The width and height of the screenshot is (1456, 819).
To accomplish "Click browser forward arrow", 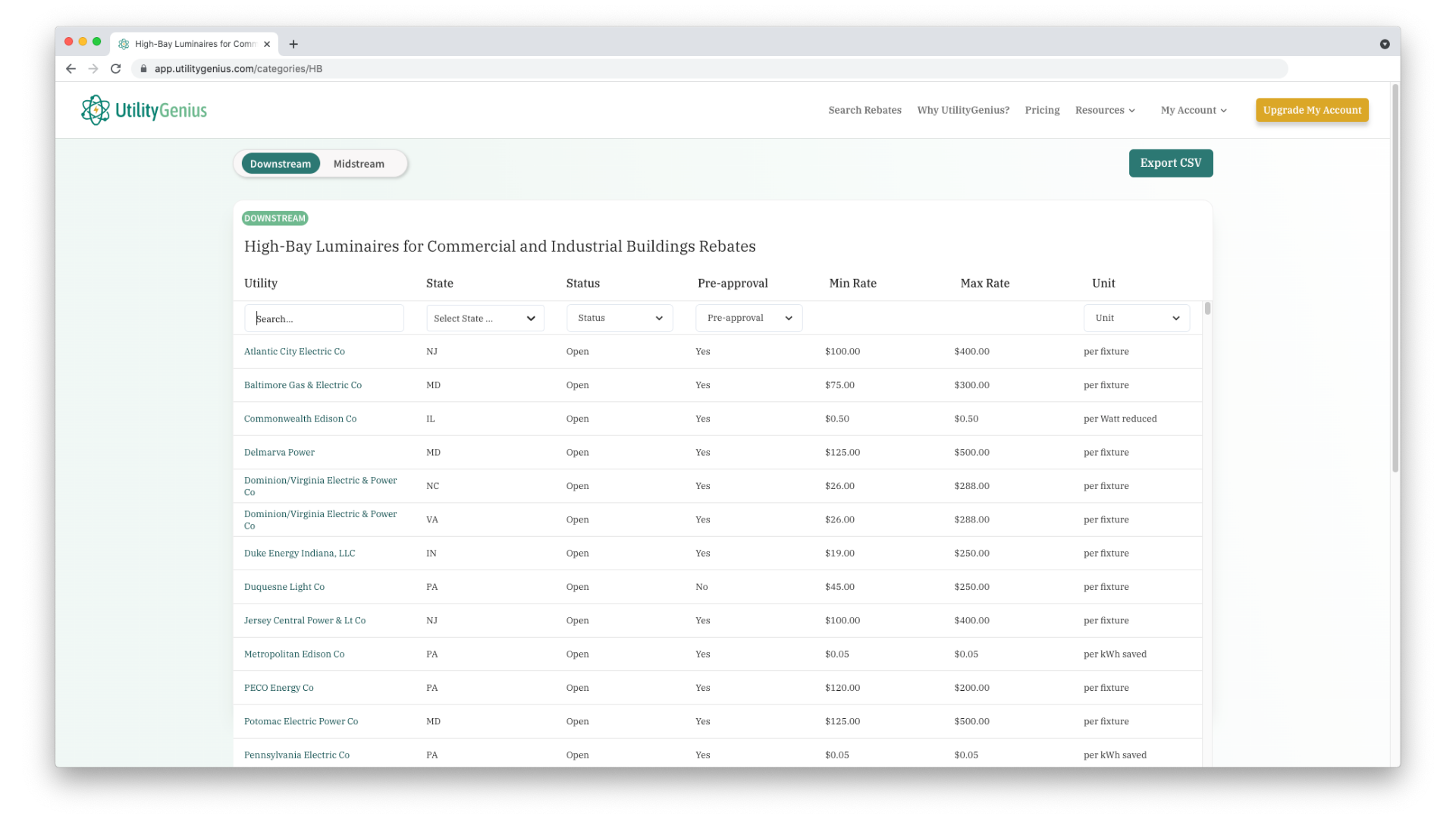I will [x=93, y=68].
